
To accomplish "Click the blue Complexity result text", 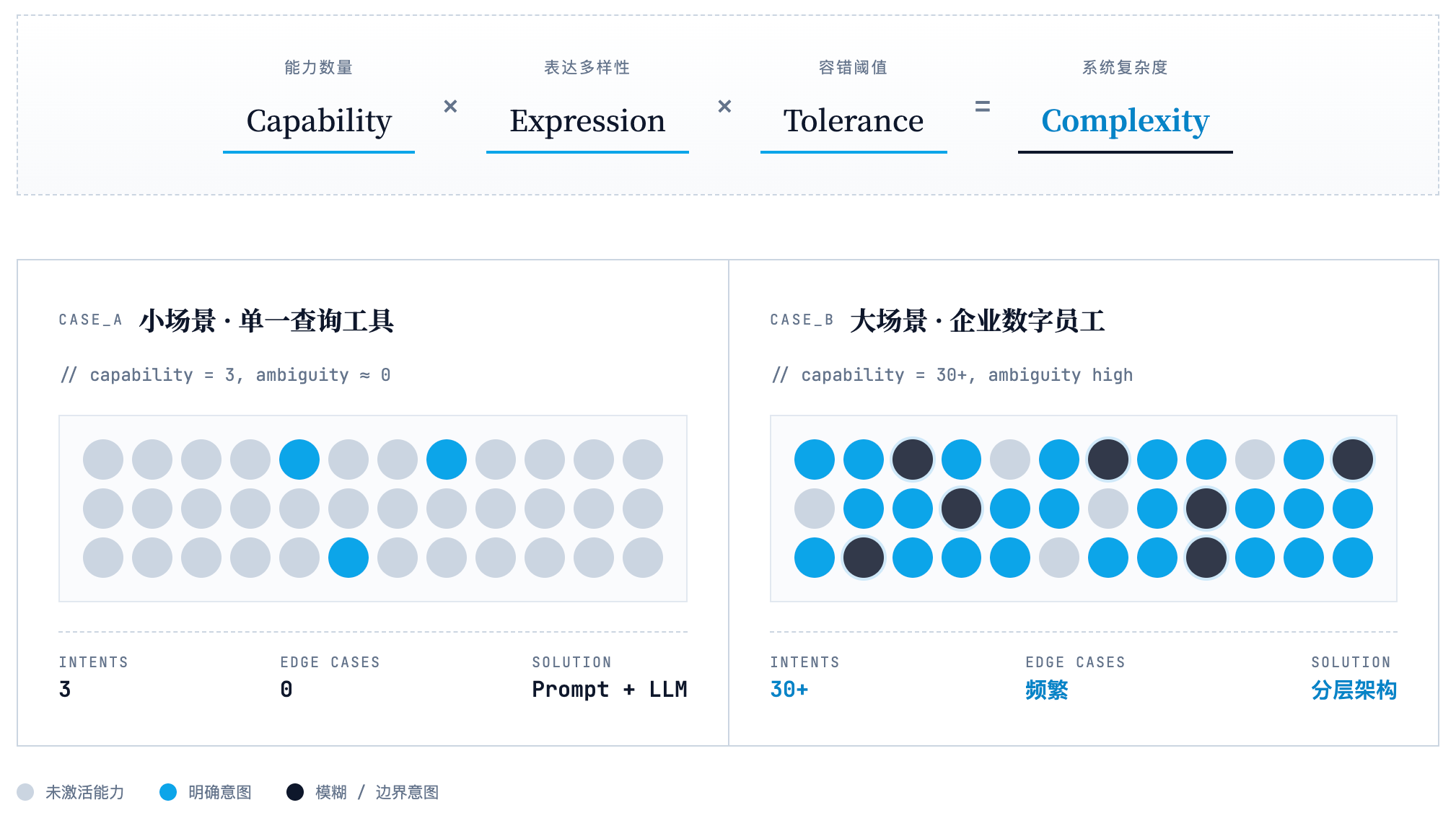I will click(1125, 120).
